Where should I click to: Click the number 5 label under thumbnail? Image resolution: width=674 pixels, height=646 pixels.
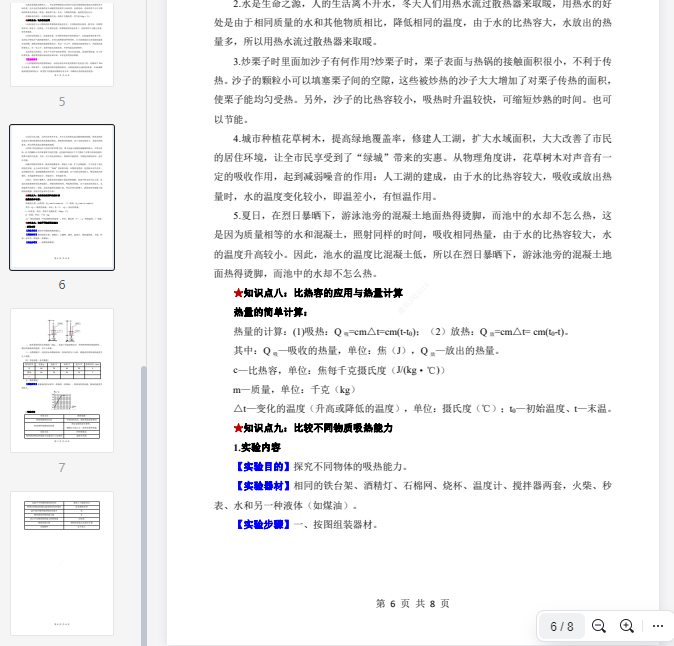[62, 101]
